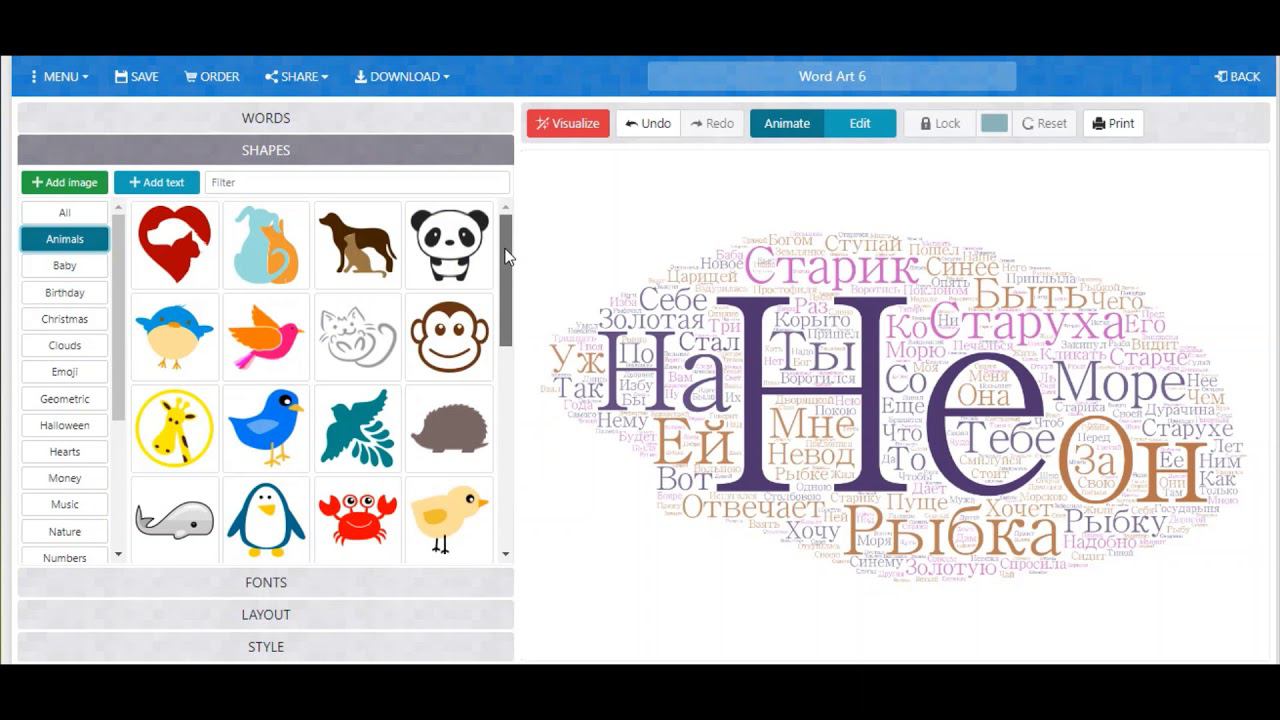Expand the STYLE panel
Viewport: 1280px width, 720px height.
click(266, 646)
